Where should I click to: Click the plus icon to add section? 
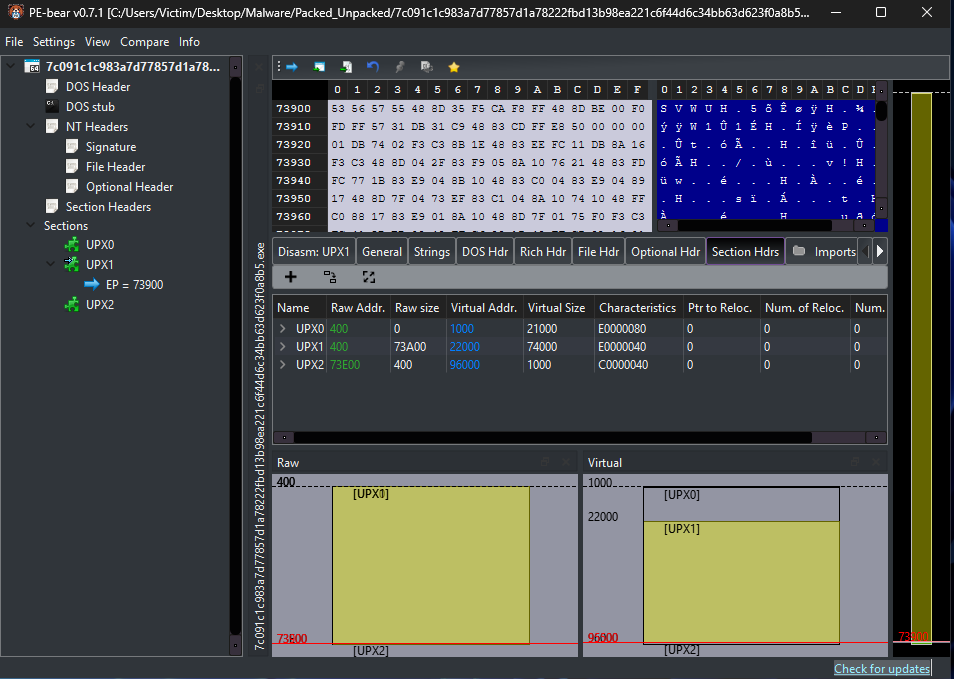291,277
